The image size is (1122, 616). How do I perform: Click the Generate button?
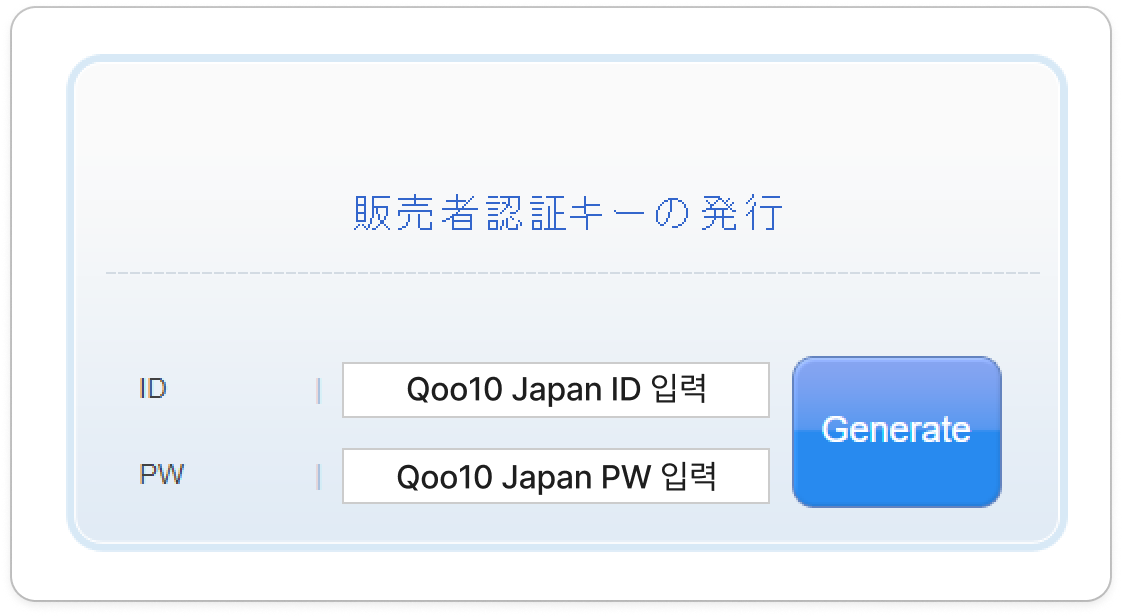(897, 432)
